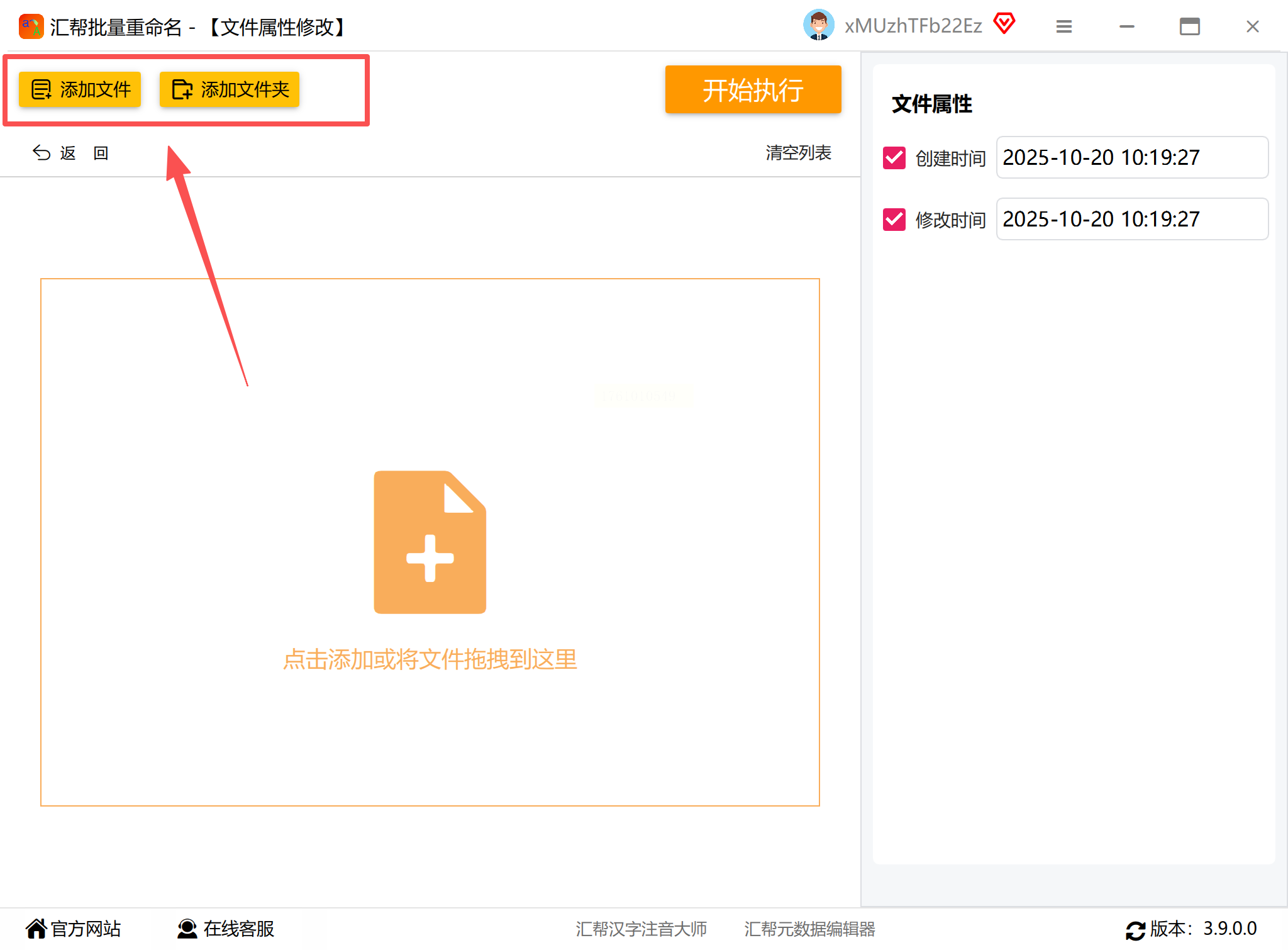Click the 点击添加或将文件拖拽到这里 drop area text
Viewport: 1288px width, 950px height.
(x=430, y=659)
